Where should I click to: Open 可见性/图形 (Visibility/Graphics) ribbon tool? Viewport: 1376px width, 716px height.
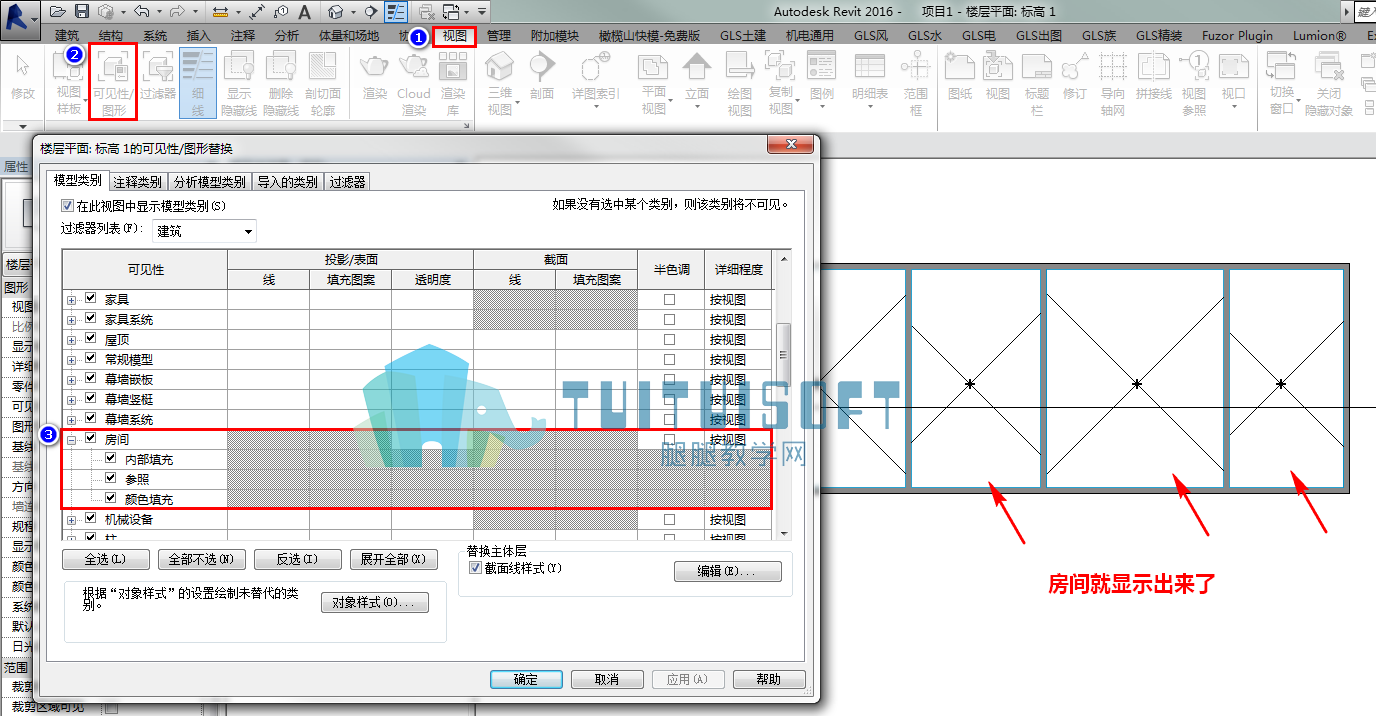pyautogui.click(x=113, y=84)
